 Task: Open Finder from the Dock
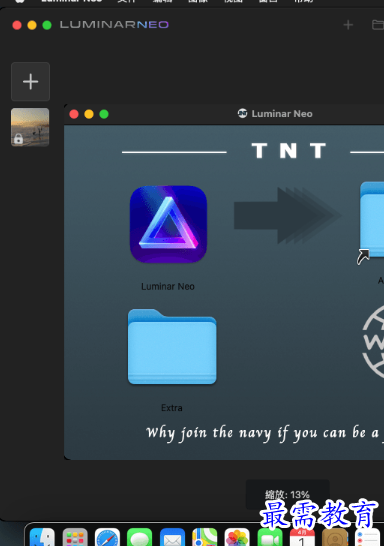tap(42, 537)
